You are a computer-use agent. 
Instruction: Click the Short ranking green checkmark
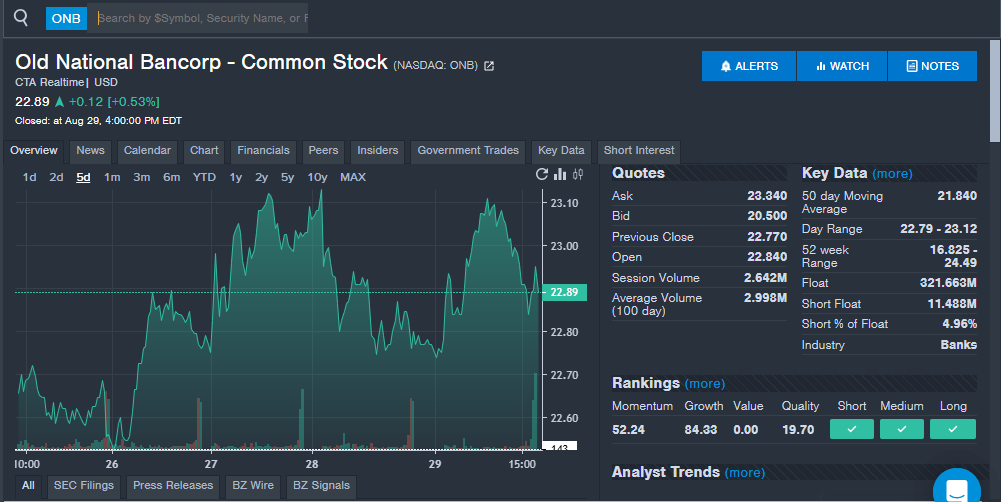click(x=852, y=429)
